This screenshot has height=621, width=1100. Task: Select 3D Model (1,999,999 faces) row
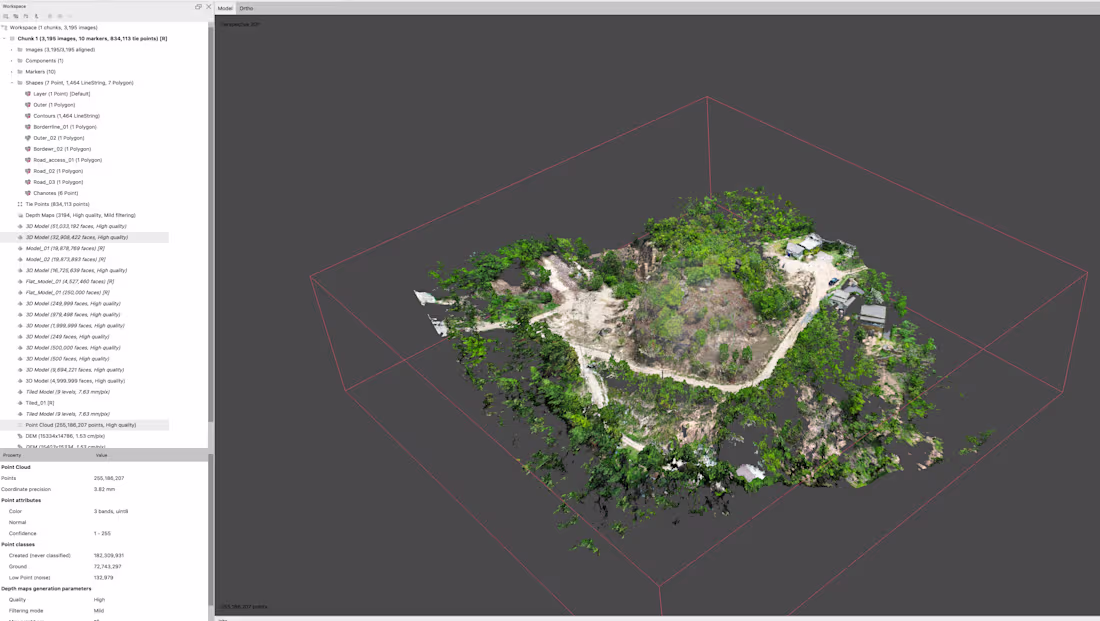pos(84,326)
